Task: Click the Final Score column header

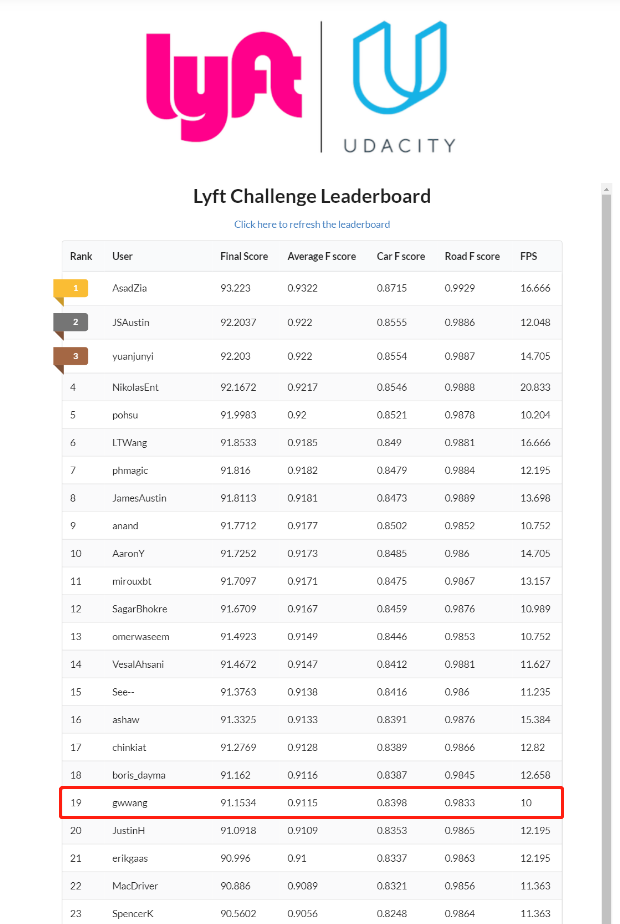Action: click(244, 256)
